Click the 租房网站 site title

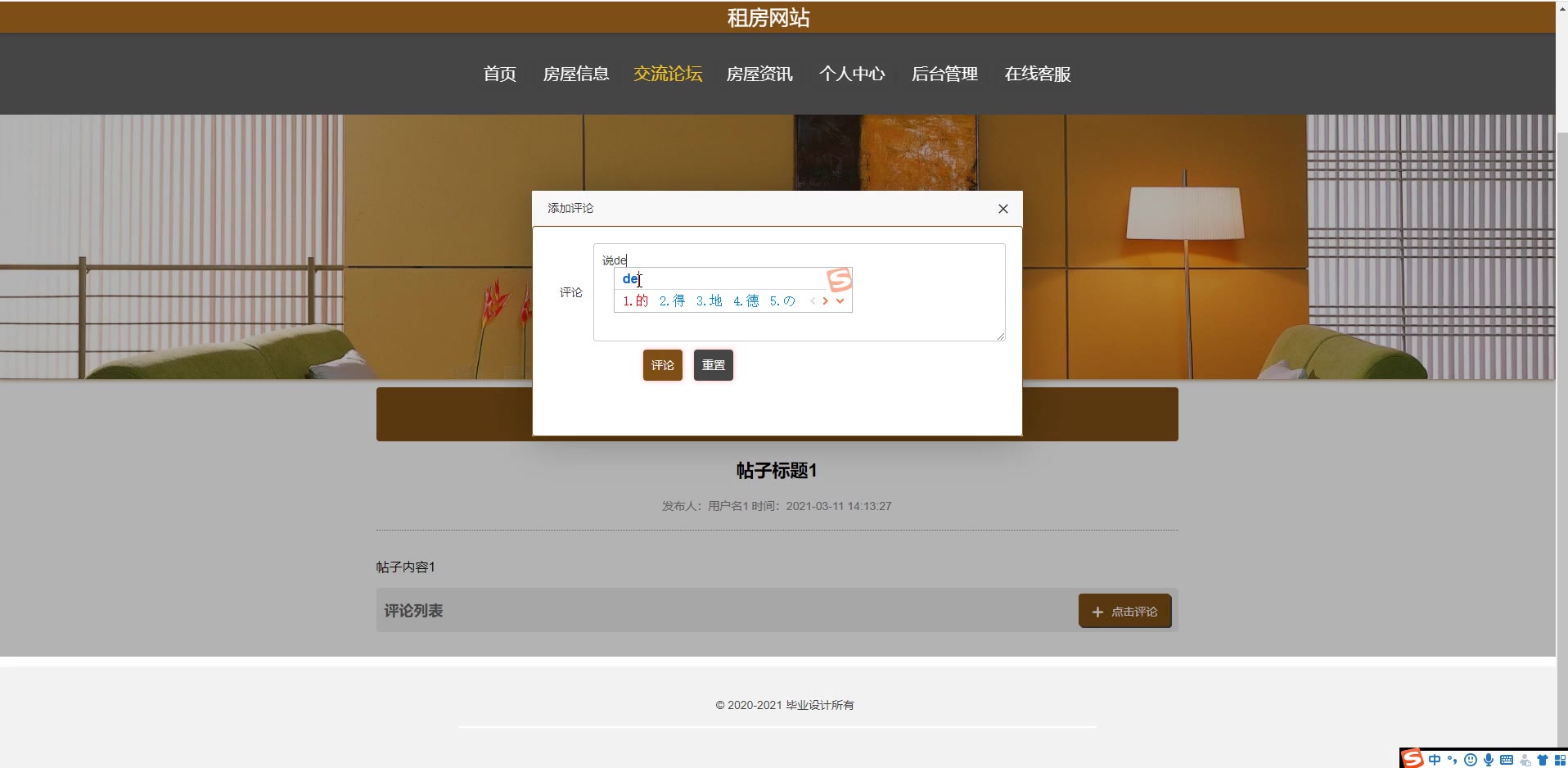[x=768, y=18]
